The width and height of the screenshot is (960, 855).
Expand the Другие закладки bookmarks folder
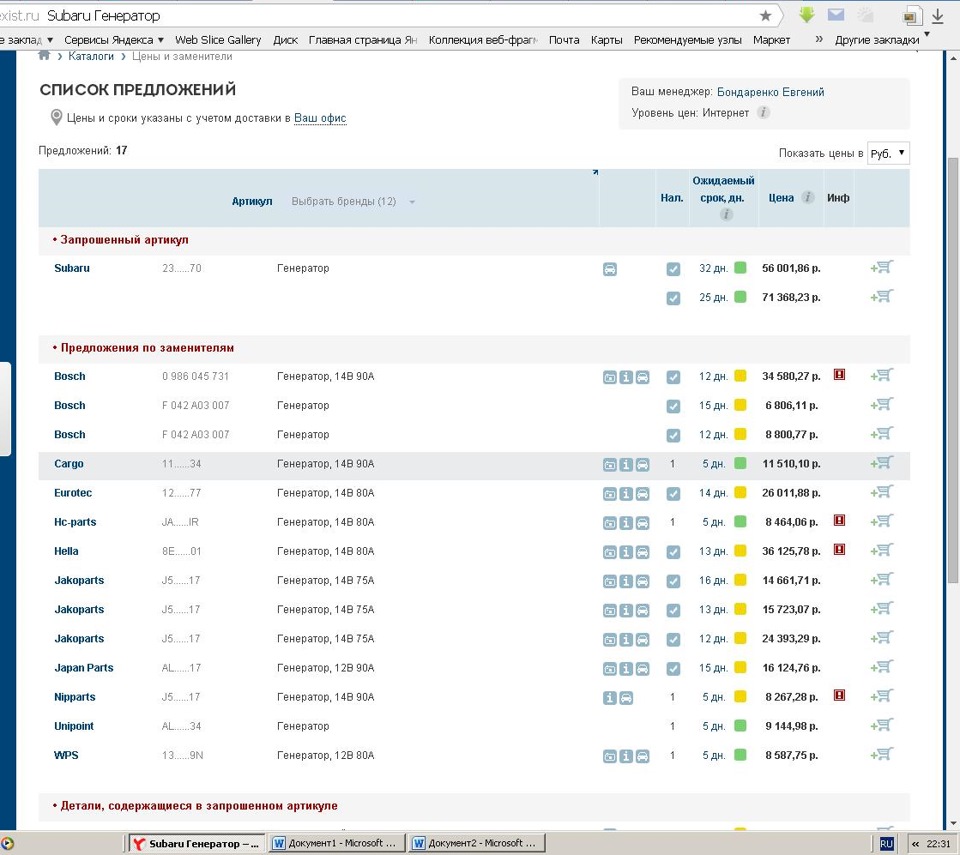(x=876, y=40)
